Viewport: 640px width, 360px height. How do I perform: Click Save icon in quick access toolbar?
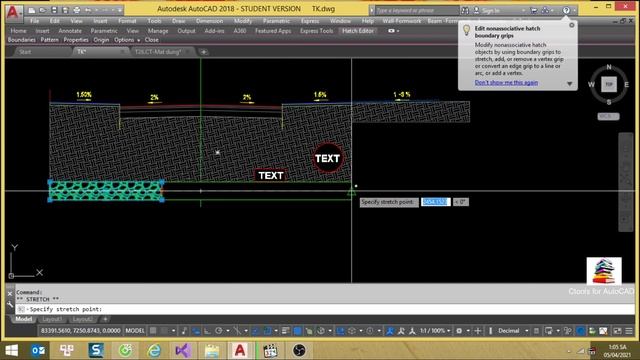click(54, 10)
